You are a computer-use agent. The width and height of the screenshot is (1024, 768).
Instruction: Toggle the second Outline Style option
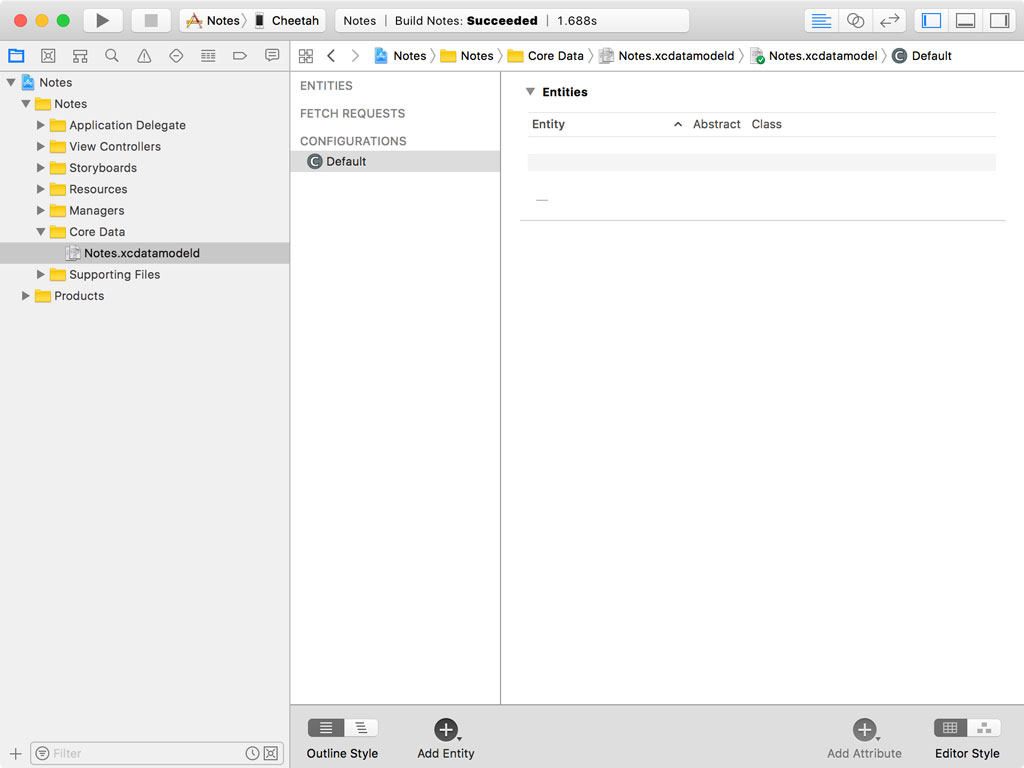click(x=362, y=727)
